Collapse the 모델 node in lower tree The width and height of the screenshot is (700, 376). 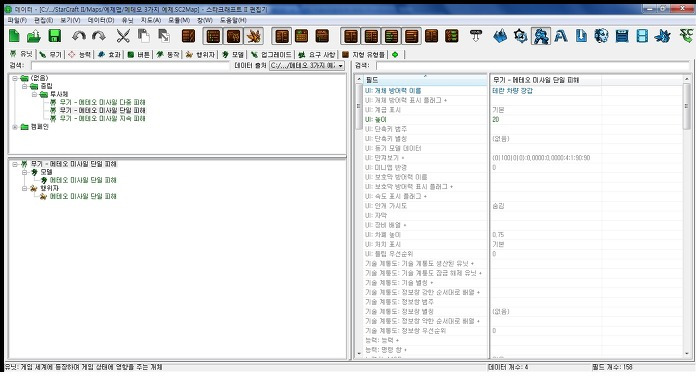click(x=25, y=172)
